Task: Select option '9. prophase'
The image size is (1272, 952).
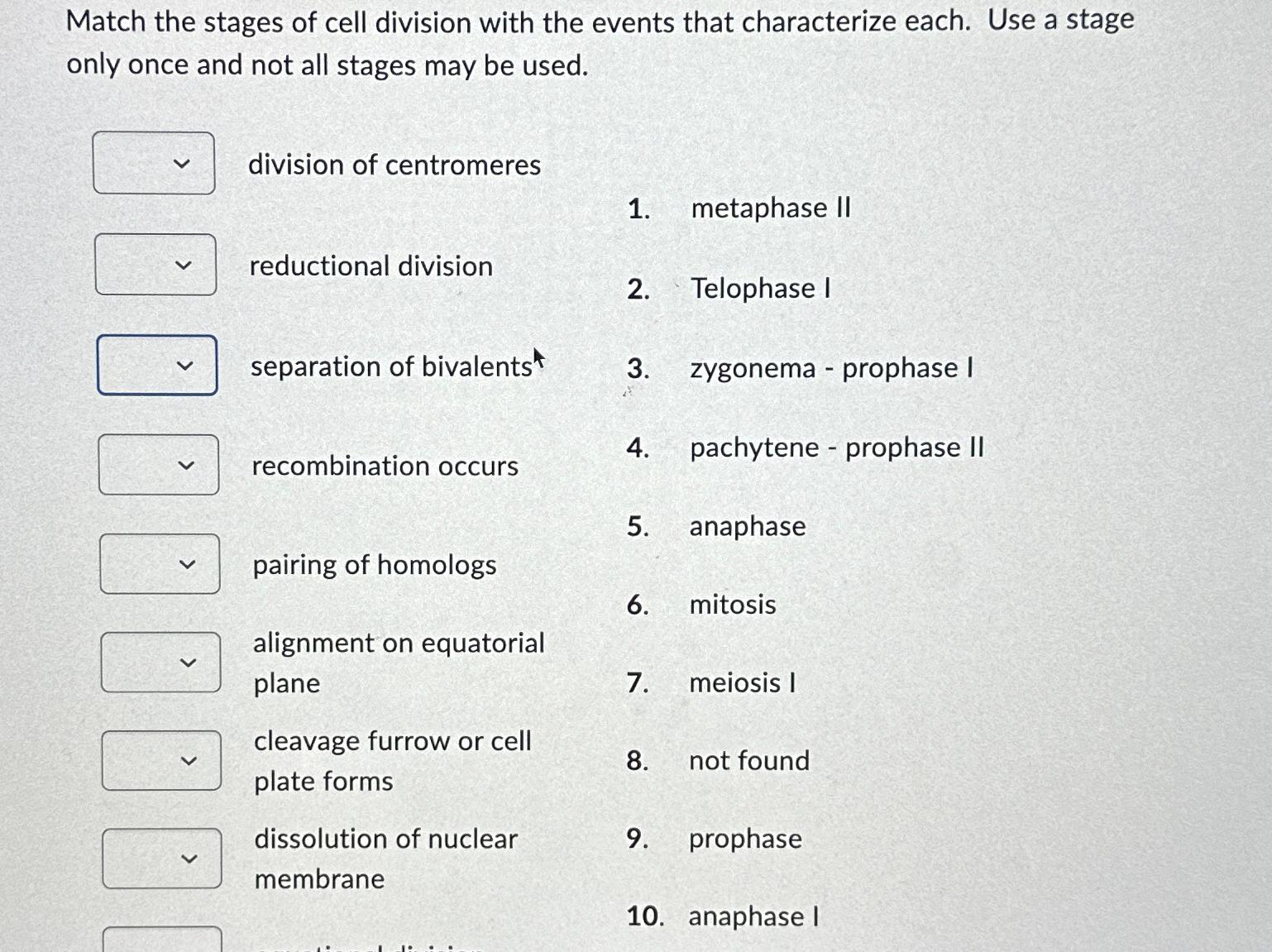Action: [744, 840]
